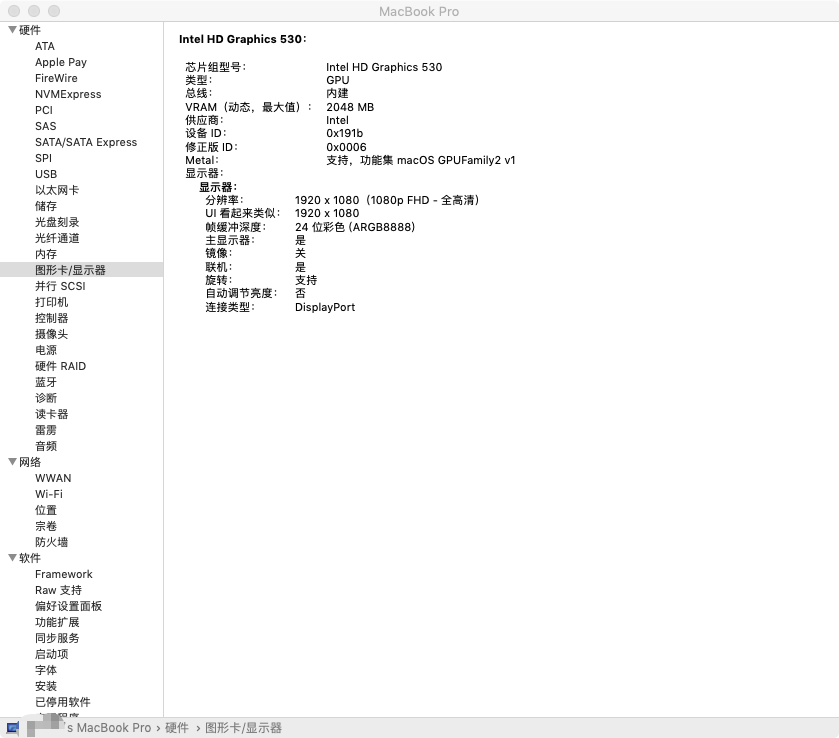Click the computer icon in path bar
The height and width of the screenshot is (738, 839).
[x=13, y=728]
